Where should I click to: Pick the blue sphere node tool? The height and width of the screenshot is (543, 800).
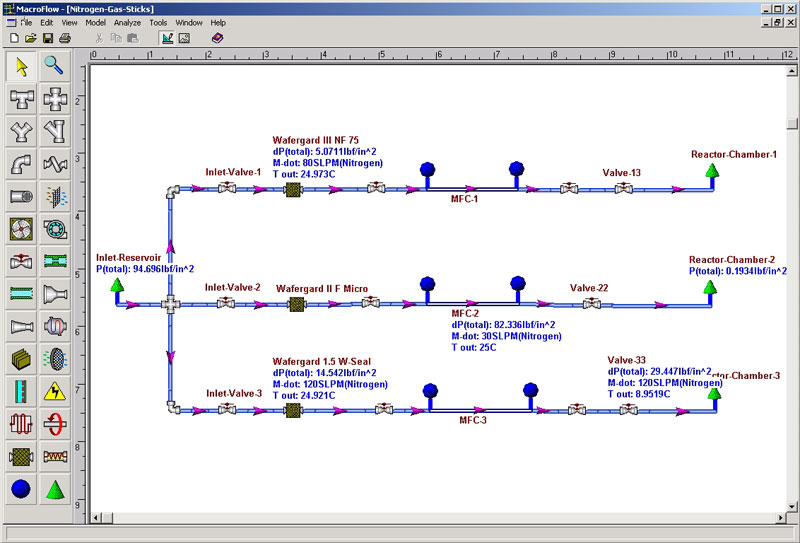click(21, 489)
